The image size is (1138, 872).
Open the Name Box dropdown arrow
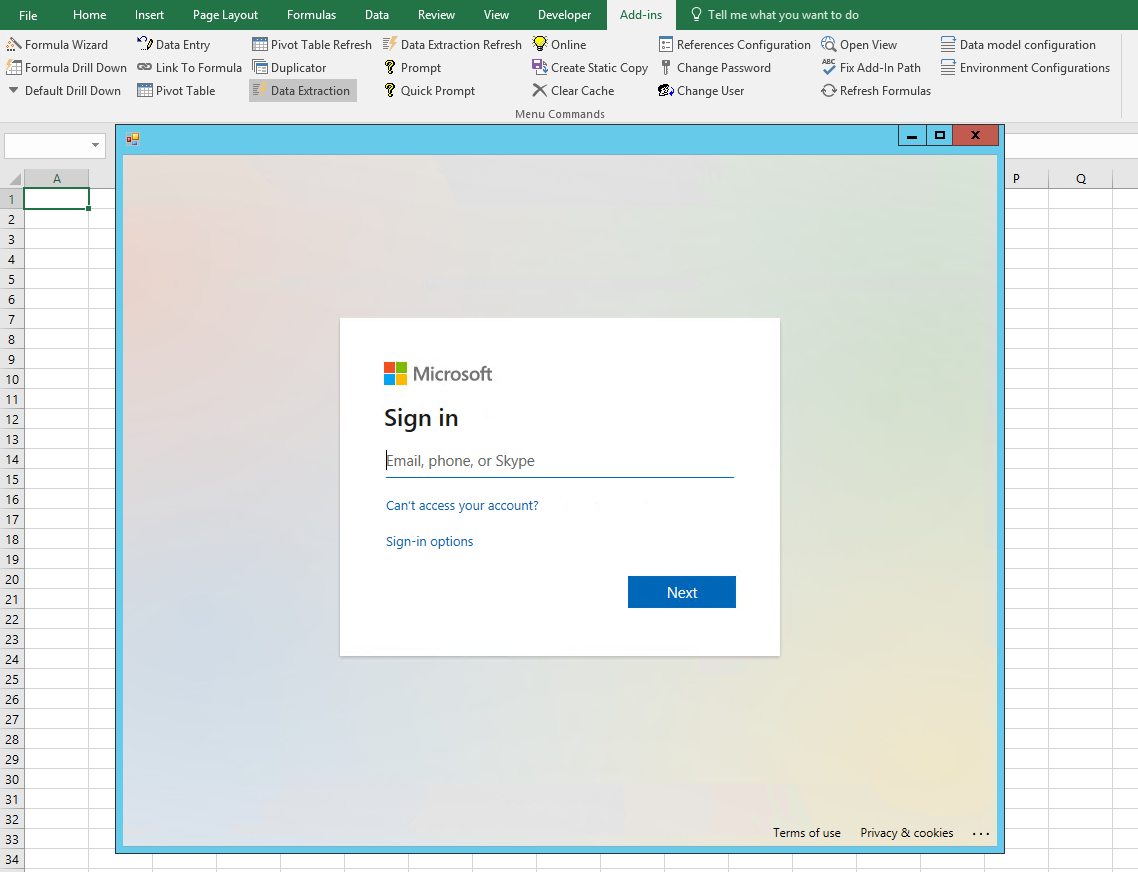pyautogui.click(x=96, y=145)
